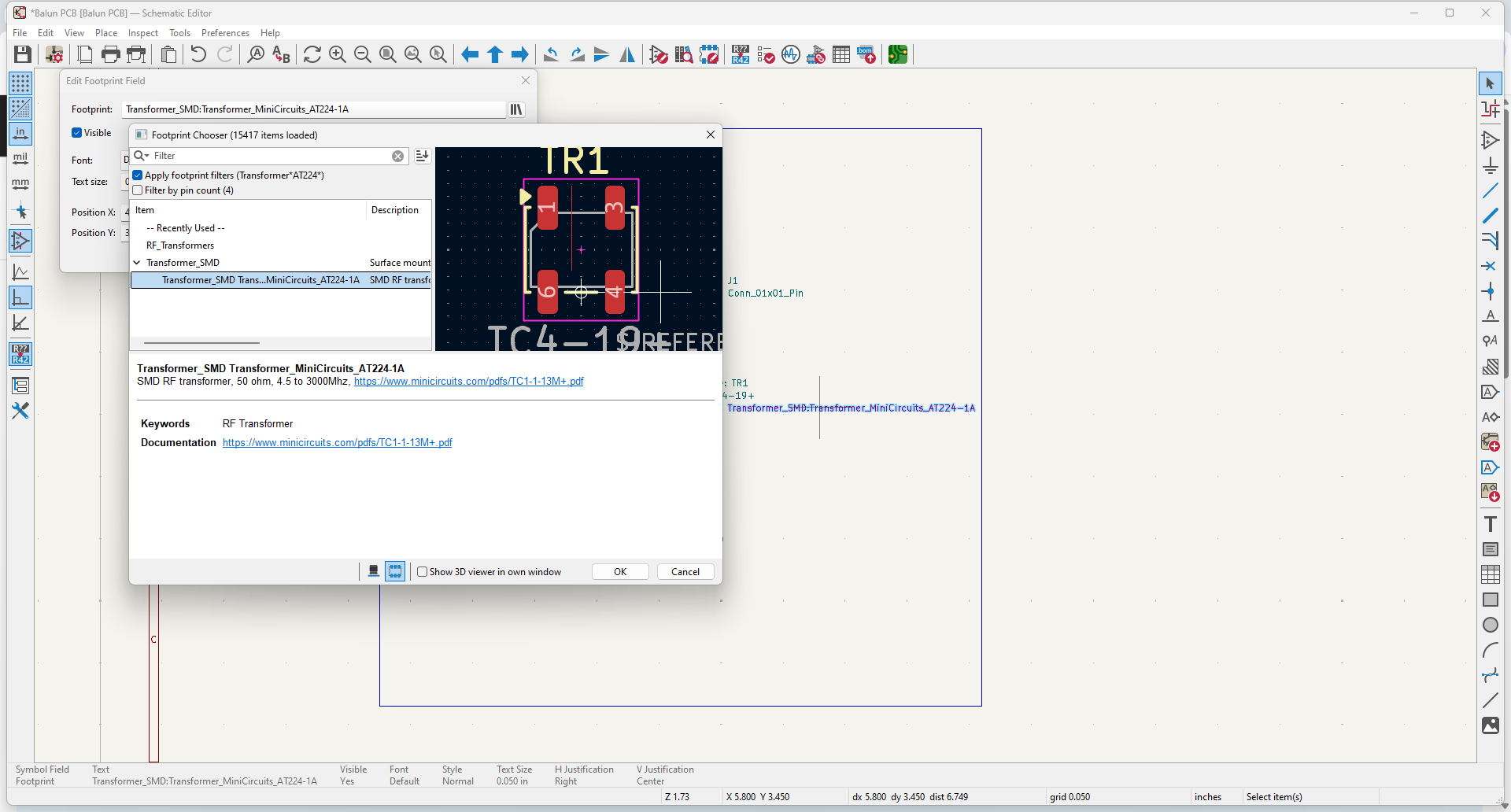Click the Add power symbol tool

1491,165
